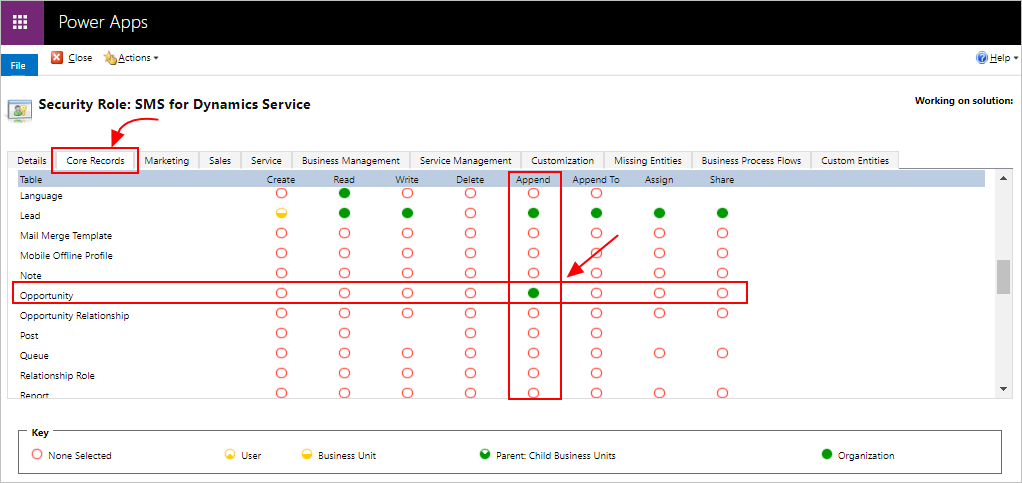Open the Missing Entities tab
This screenshot has width=1022, height=483.
click(x=648, y=160)
